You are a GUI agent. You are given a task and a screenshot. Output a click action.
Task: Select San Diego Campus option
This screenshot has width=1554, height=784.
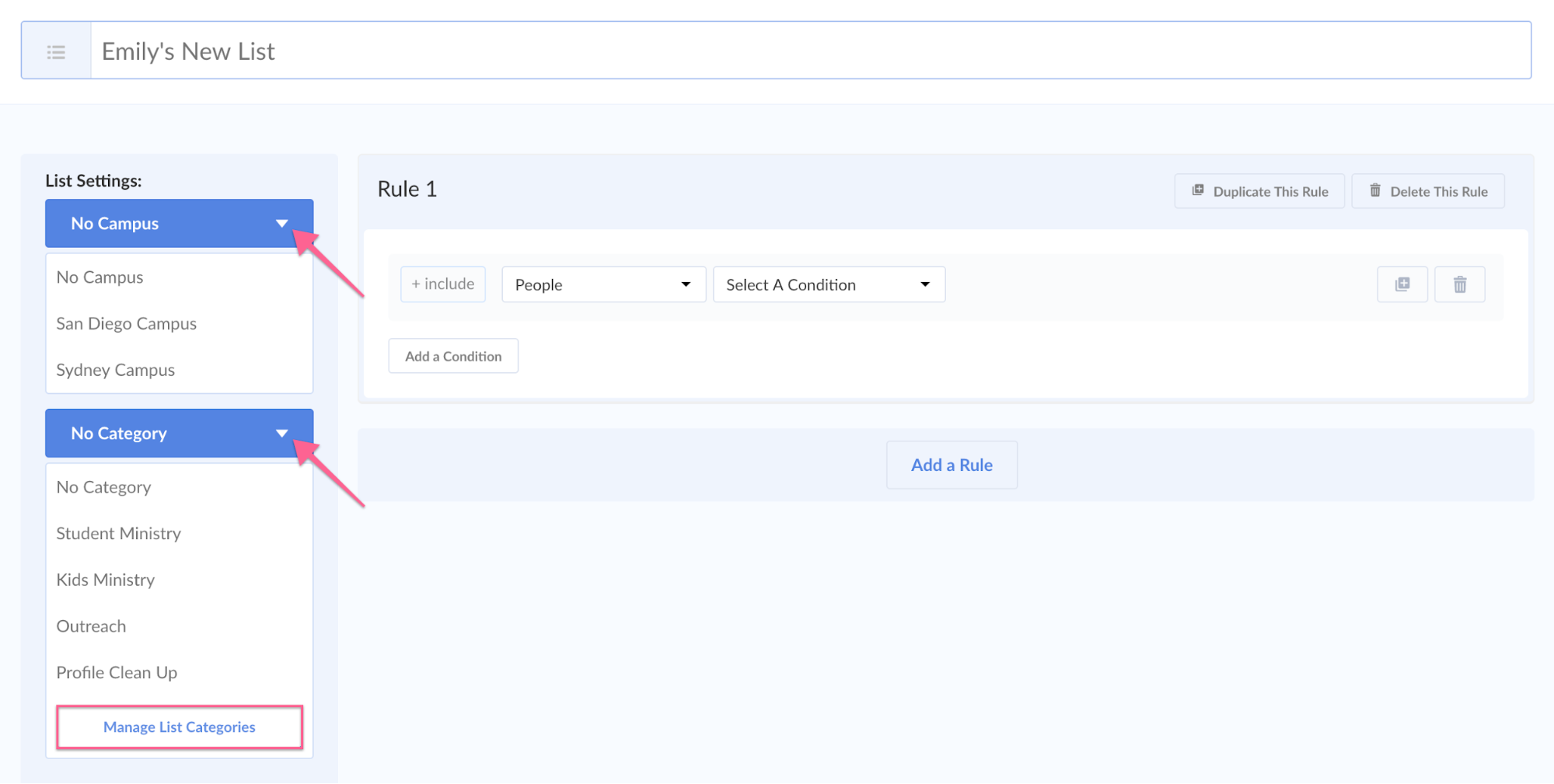126,324
